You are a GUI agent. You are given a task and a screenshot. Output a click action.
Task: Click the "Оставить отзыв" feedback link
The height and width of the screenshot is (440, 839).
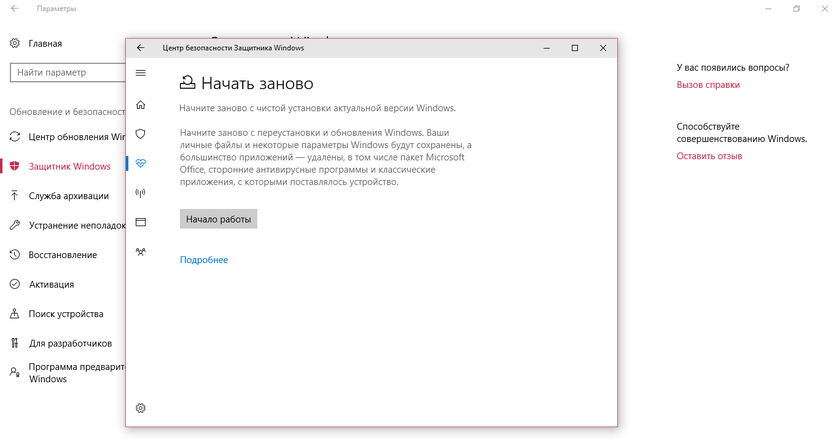(x=709, y=156)
